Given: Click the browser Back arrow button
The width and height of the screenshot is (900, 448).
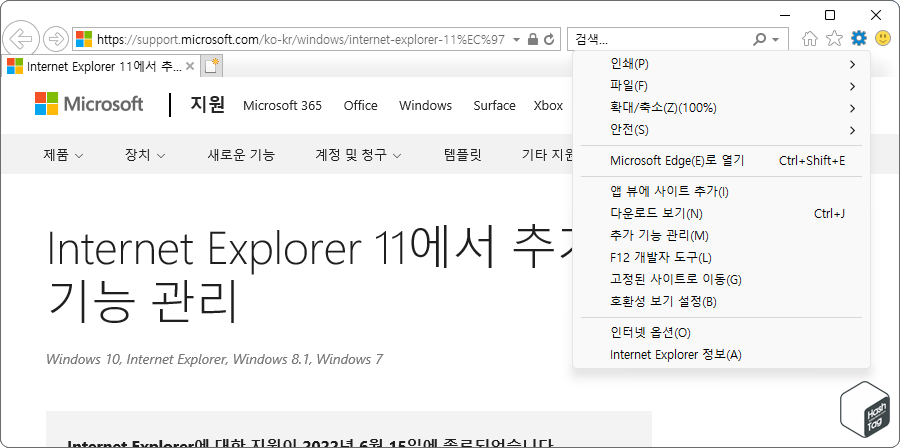Looking at the screenshot, I should click(x=21, y=38).
